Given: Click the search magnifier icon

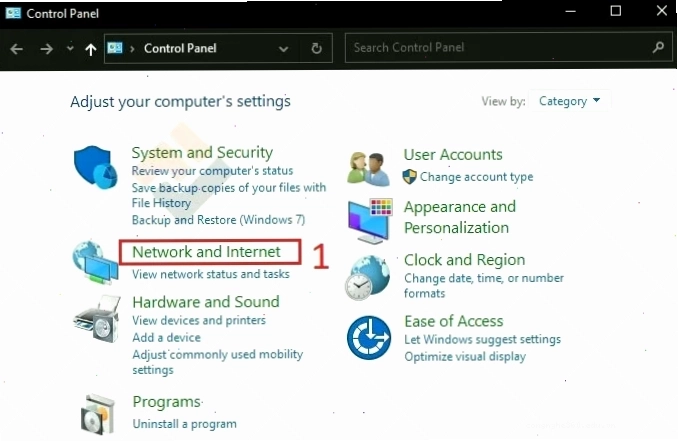Looking at the screenshot, I should click(659, 47).
